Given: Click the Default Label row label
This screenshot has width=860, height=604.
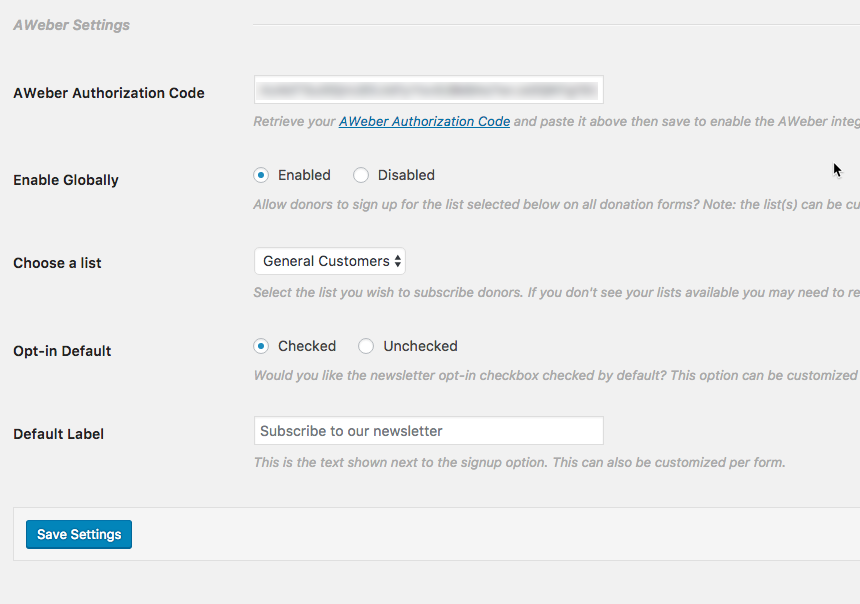Looking at the screenshot, I should pos(58,434).
